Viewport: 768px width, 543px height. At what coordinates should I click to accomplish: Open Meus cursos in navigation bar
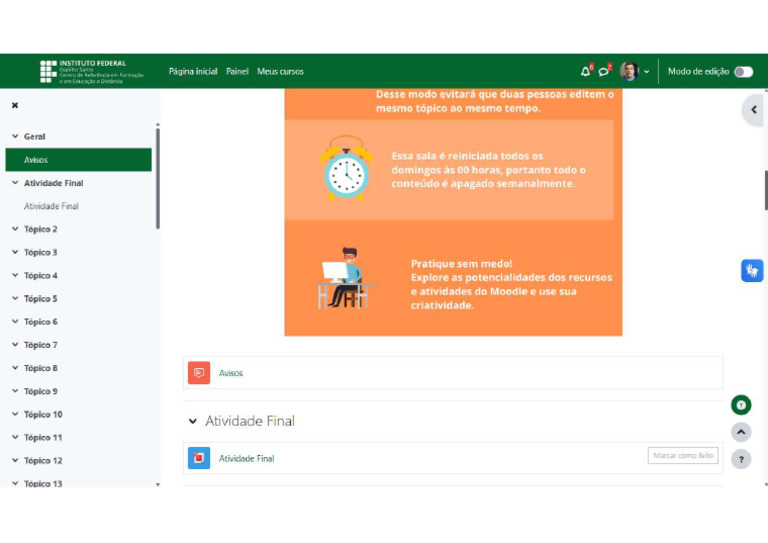coord(280,71)
